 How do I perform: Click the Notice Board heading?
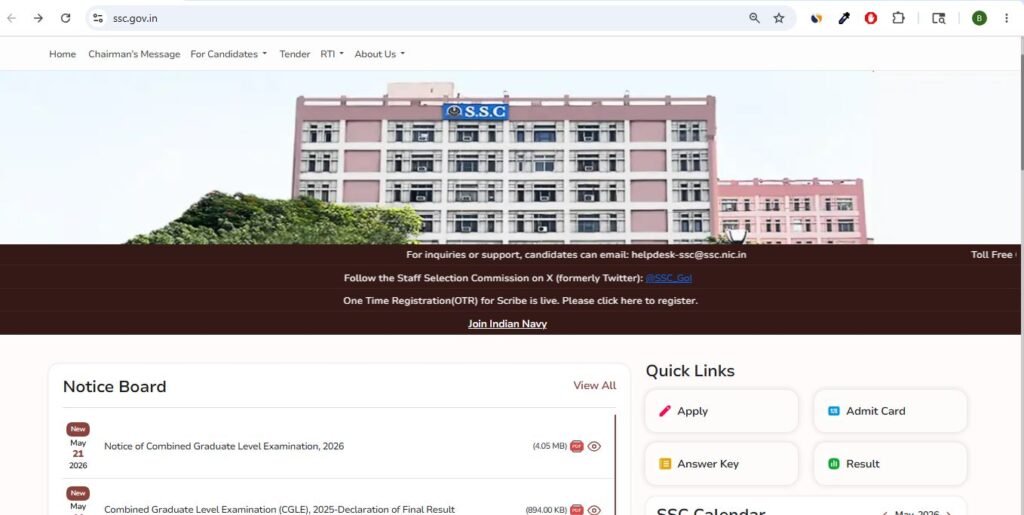pyautogui.click(x=114, y=386)
